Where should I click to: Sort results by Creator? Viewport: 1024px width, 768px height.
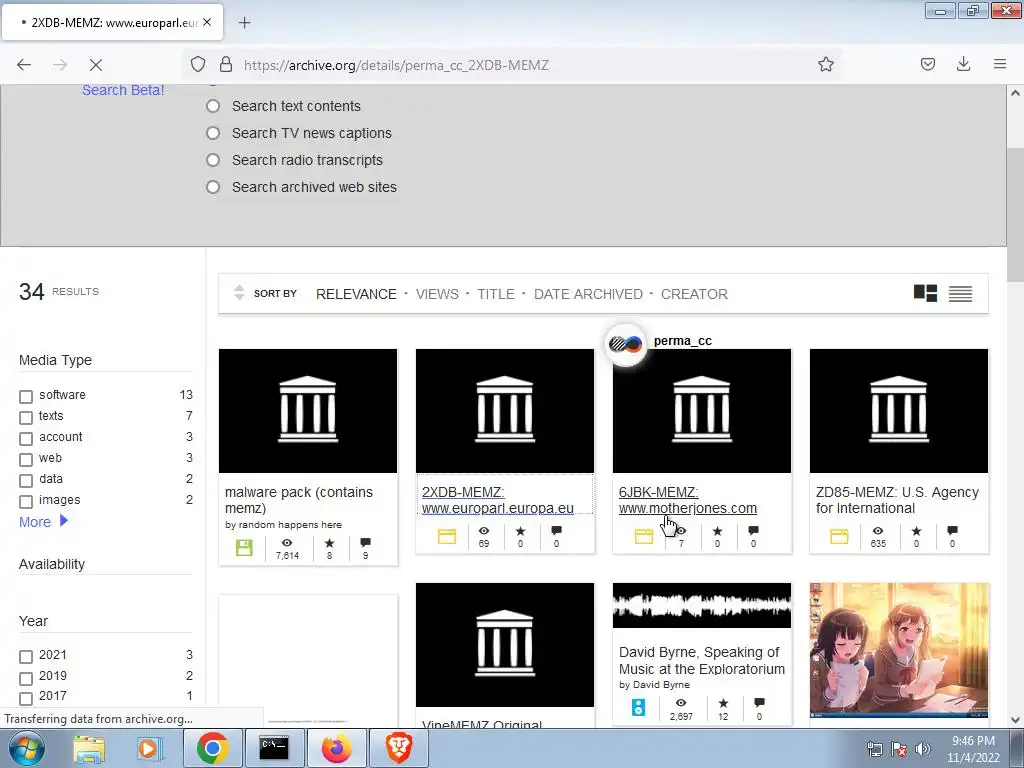pos(694,294)
